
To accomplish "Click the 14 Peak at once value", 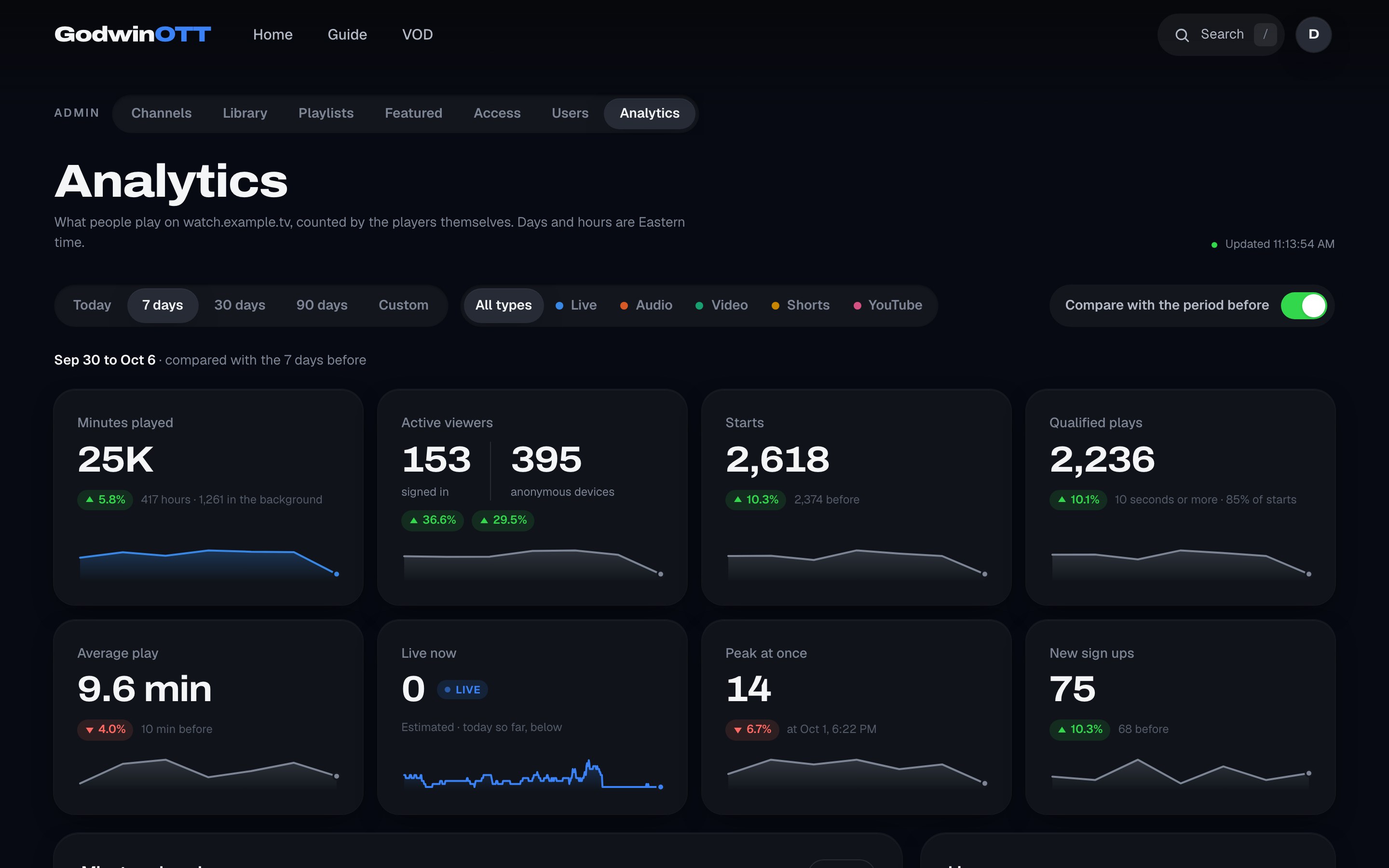I will [749, 689].
